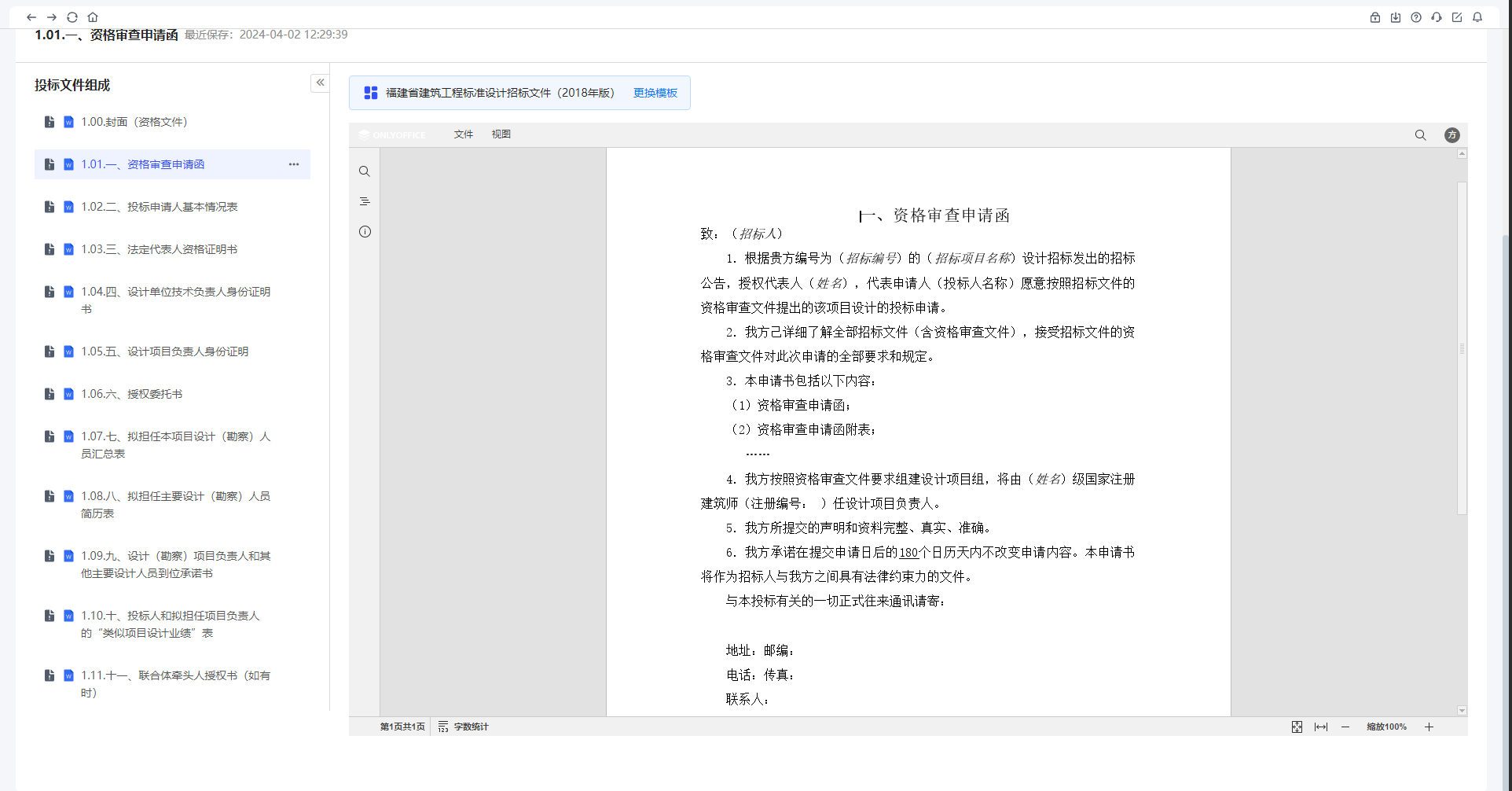Open help question mark icon
The width and height of the screenshot is (1512, 791).
click(x=1416, y=17)
